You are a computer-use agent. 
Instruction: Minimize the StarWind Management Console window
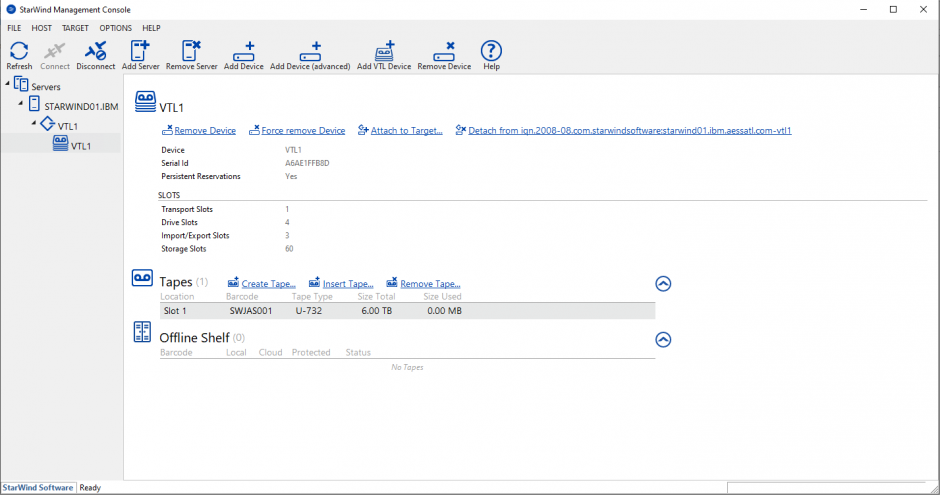863,10
